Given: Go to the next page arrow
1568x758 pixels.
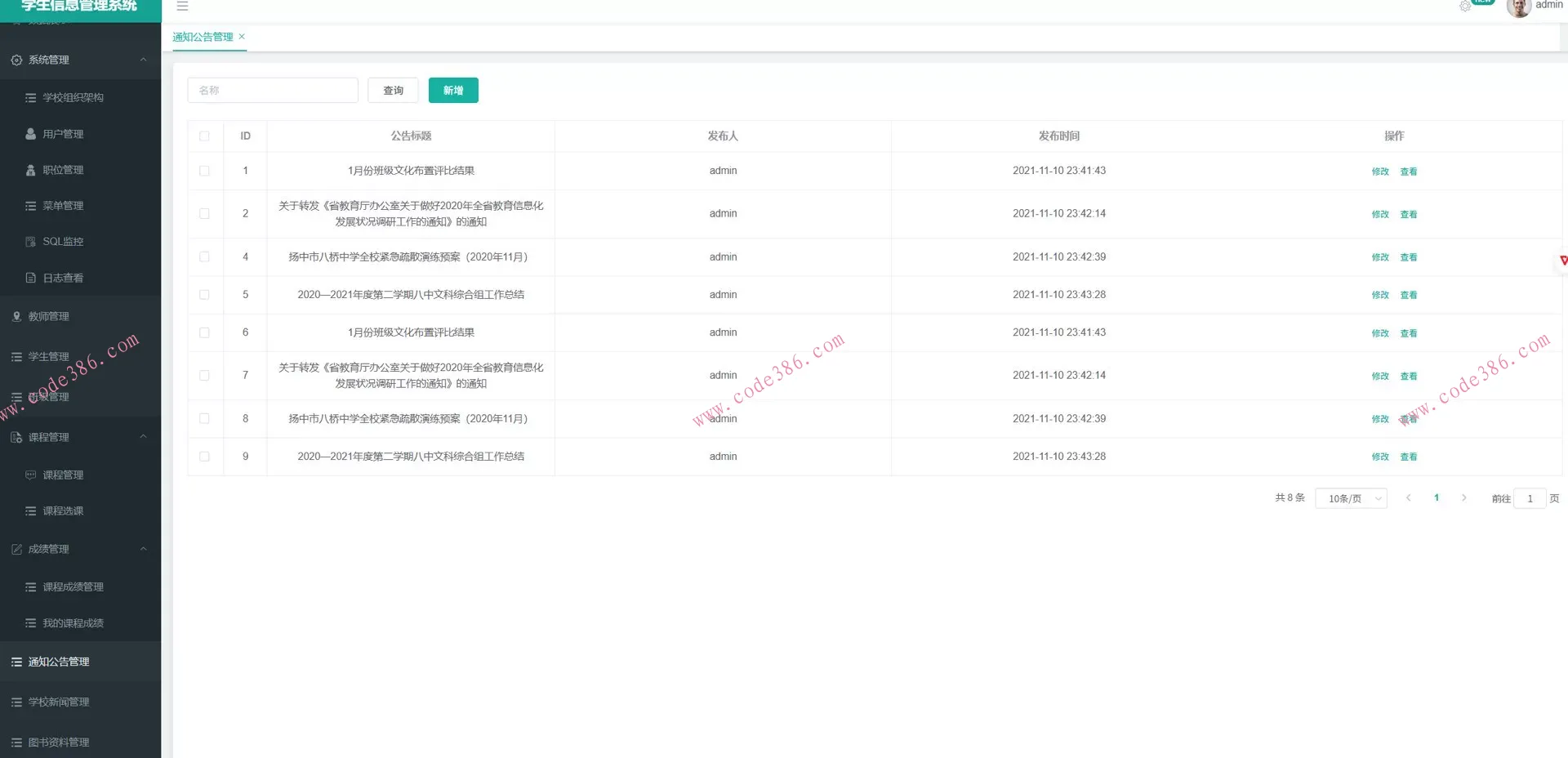Looking at the screenshot, I should point(1463,498).
